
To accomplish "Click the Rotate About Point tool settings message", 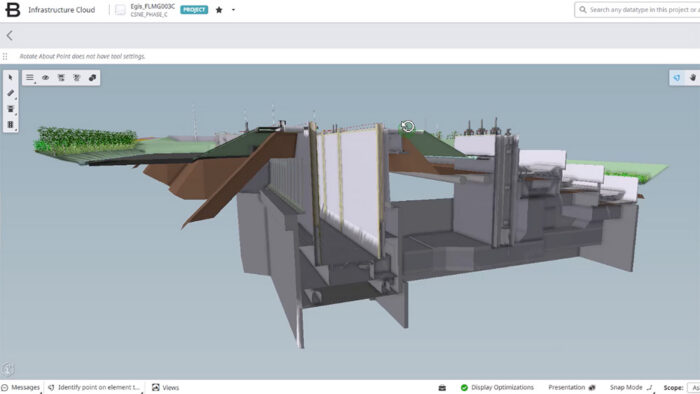I will coord(82,56).
